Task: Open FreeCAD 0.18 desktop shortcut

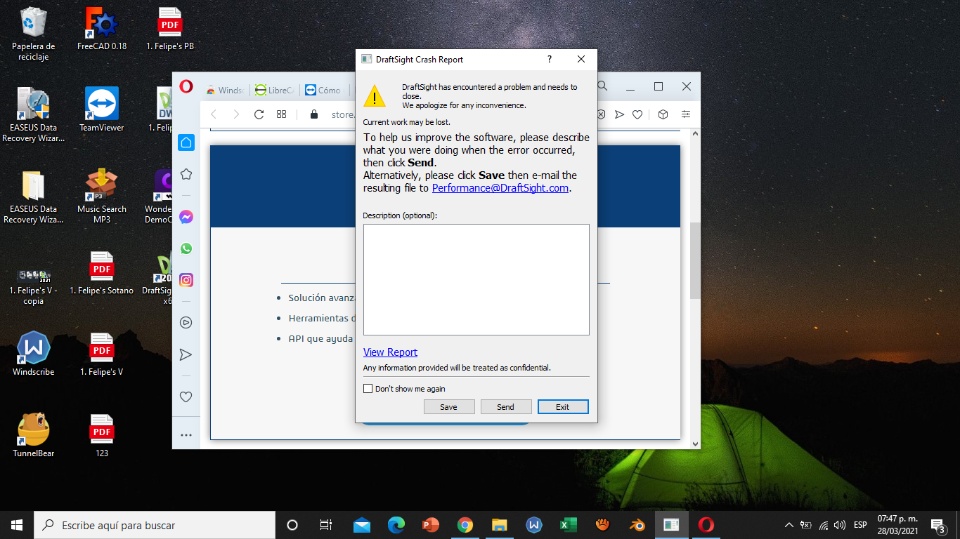Action: click(102, 28)
